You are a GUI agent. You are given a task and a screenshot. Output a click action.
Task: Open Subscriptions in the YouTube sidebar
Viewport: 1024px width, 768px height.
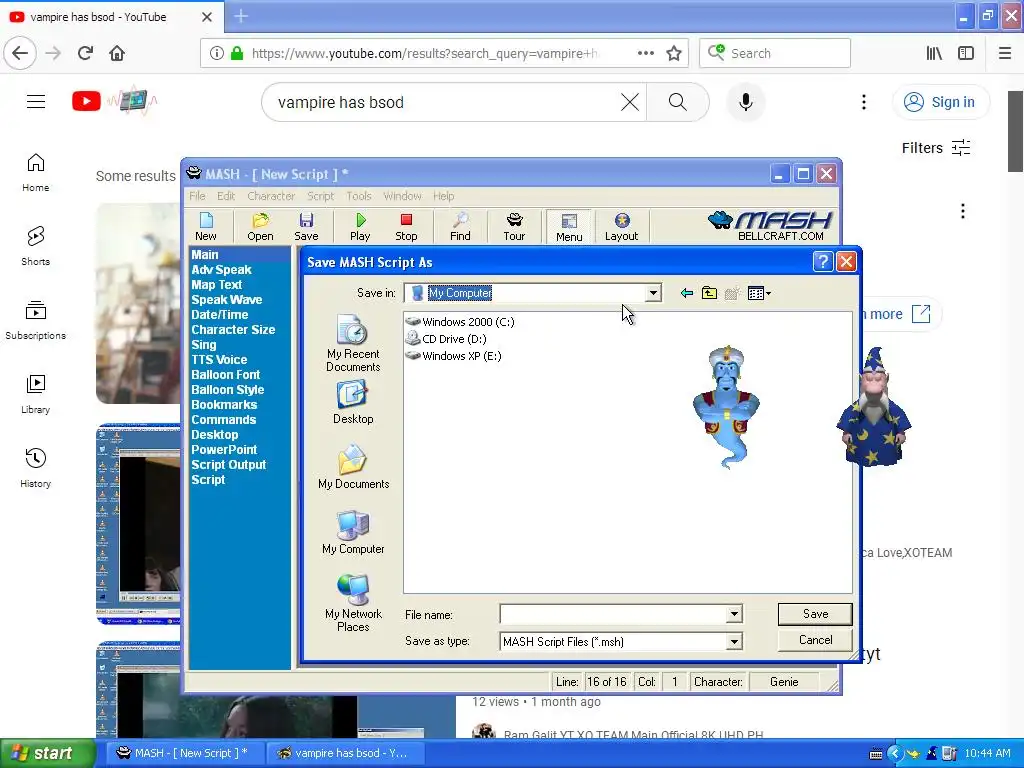pos(35,321)
